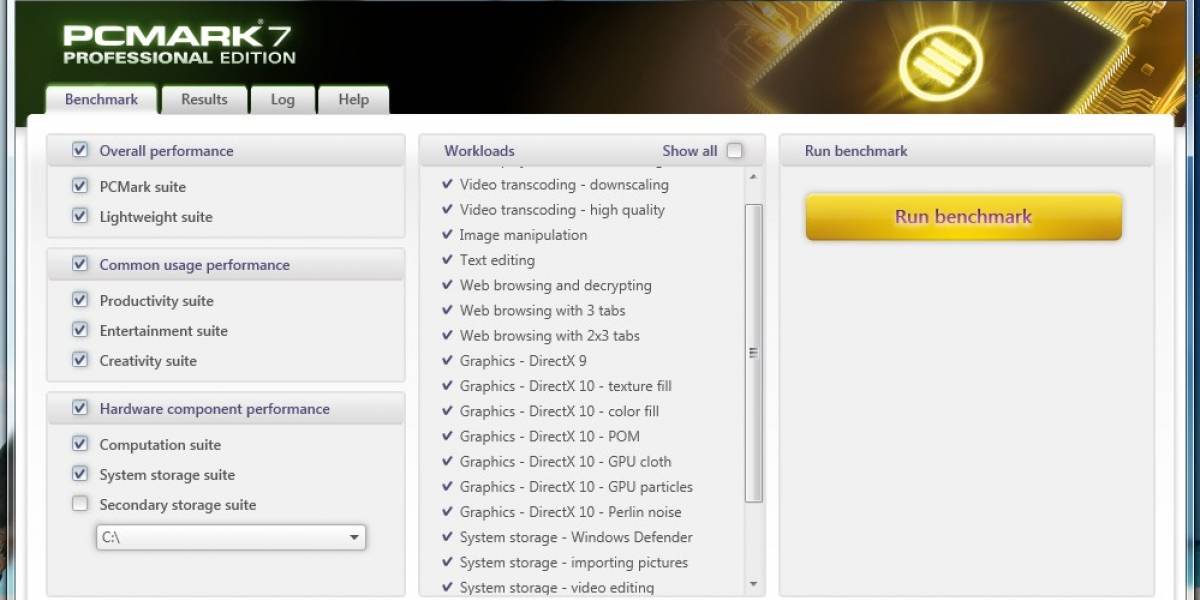Uncheck the Productivity suite checkbox
Image resolution: width=1200 pixels, height=600 pixels.
coord(80,301)
